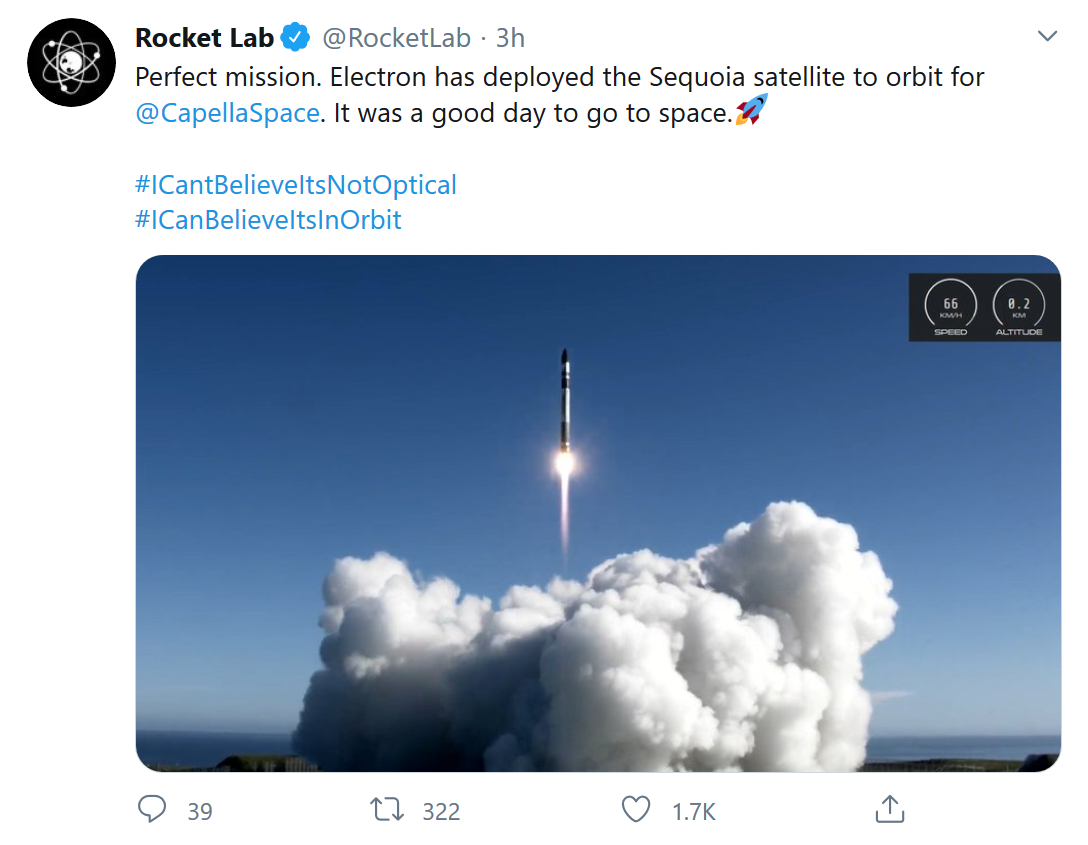
Task: Click the 1.7K likes count
Action: 693,811
